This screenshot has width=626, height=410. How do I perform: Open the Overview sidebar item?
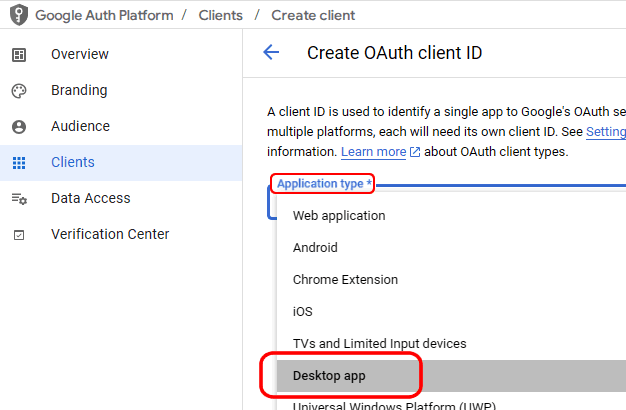[121, 54]
